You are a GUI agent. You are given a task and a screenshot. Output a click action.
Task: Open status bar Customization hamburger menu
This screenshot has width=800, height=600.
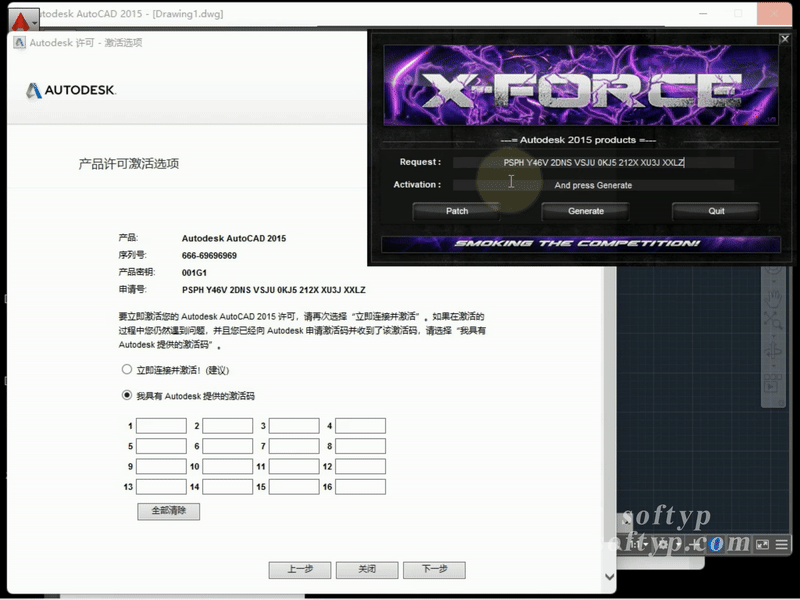tap(782, 544)
